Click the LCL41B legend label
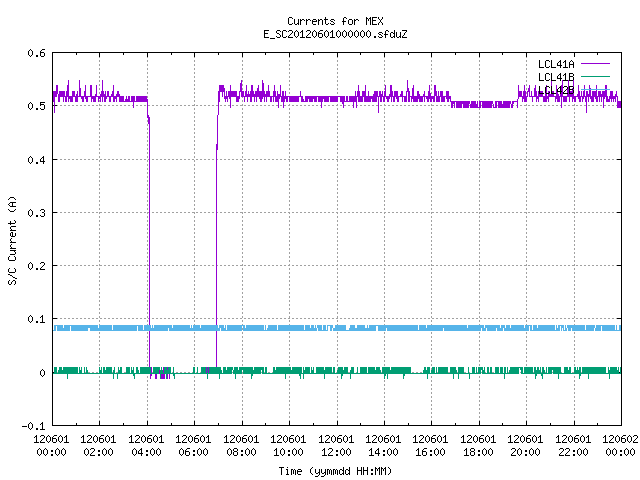Screen dimensions: 640x480 tap(556, 77)
